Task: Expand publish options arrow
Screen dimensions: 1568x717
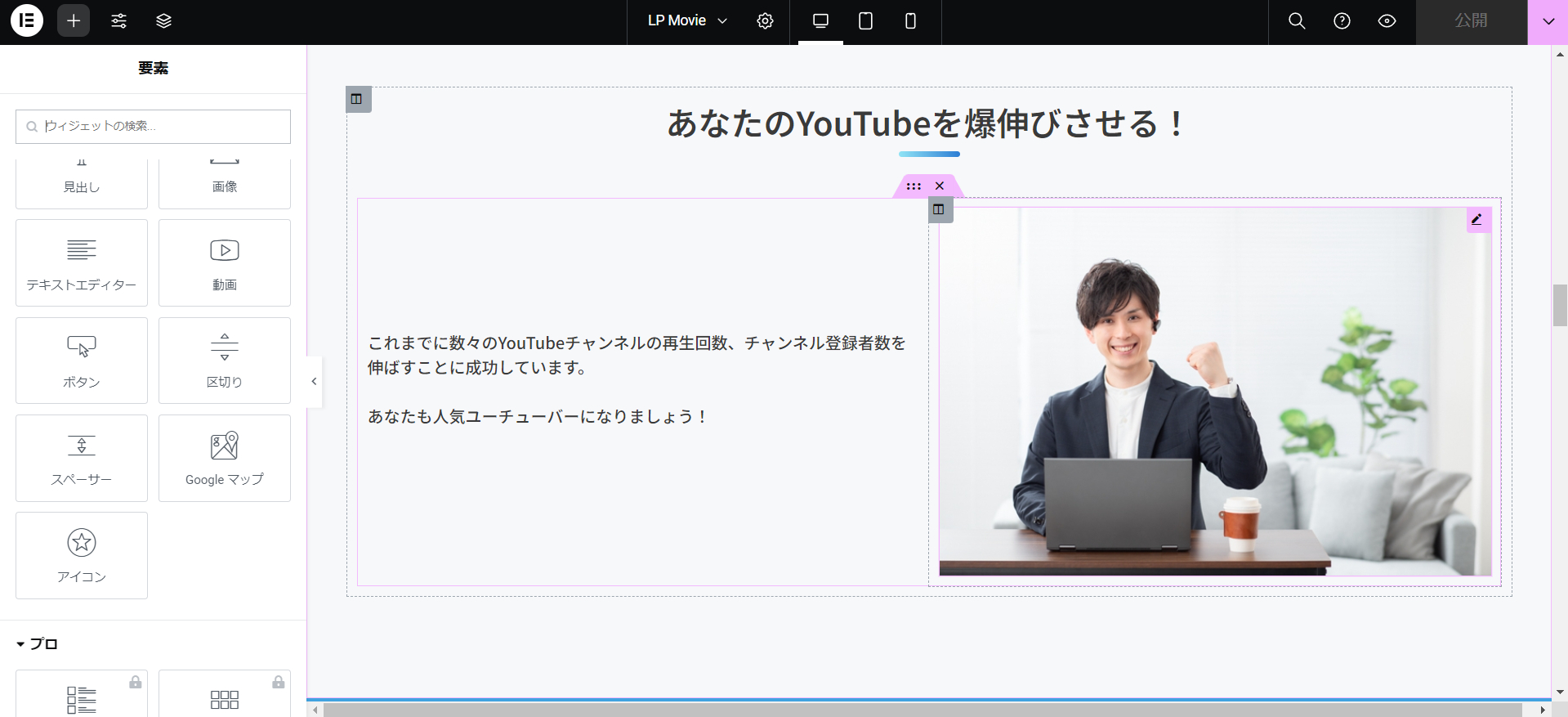Action: point(1548,21)
